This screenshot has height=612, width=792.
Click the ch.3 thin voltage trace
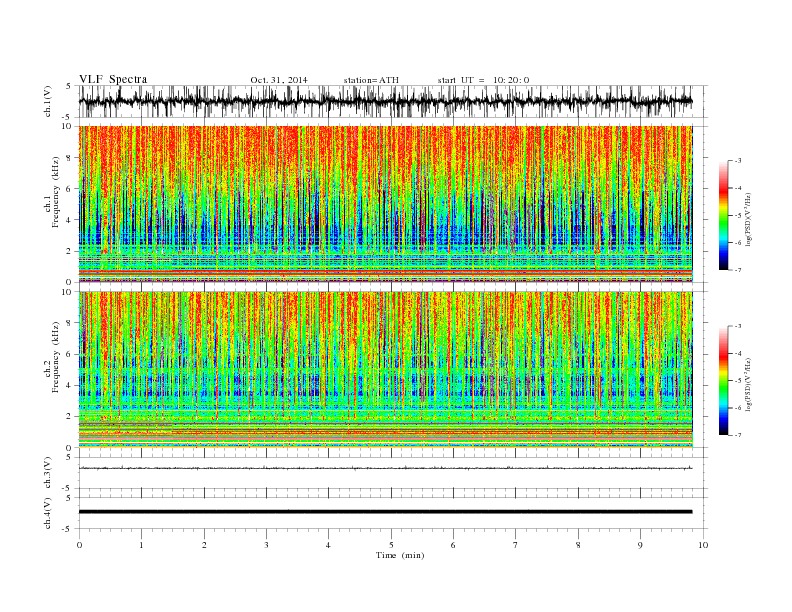point(385,468)
